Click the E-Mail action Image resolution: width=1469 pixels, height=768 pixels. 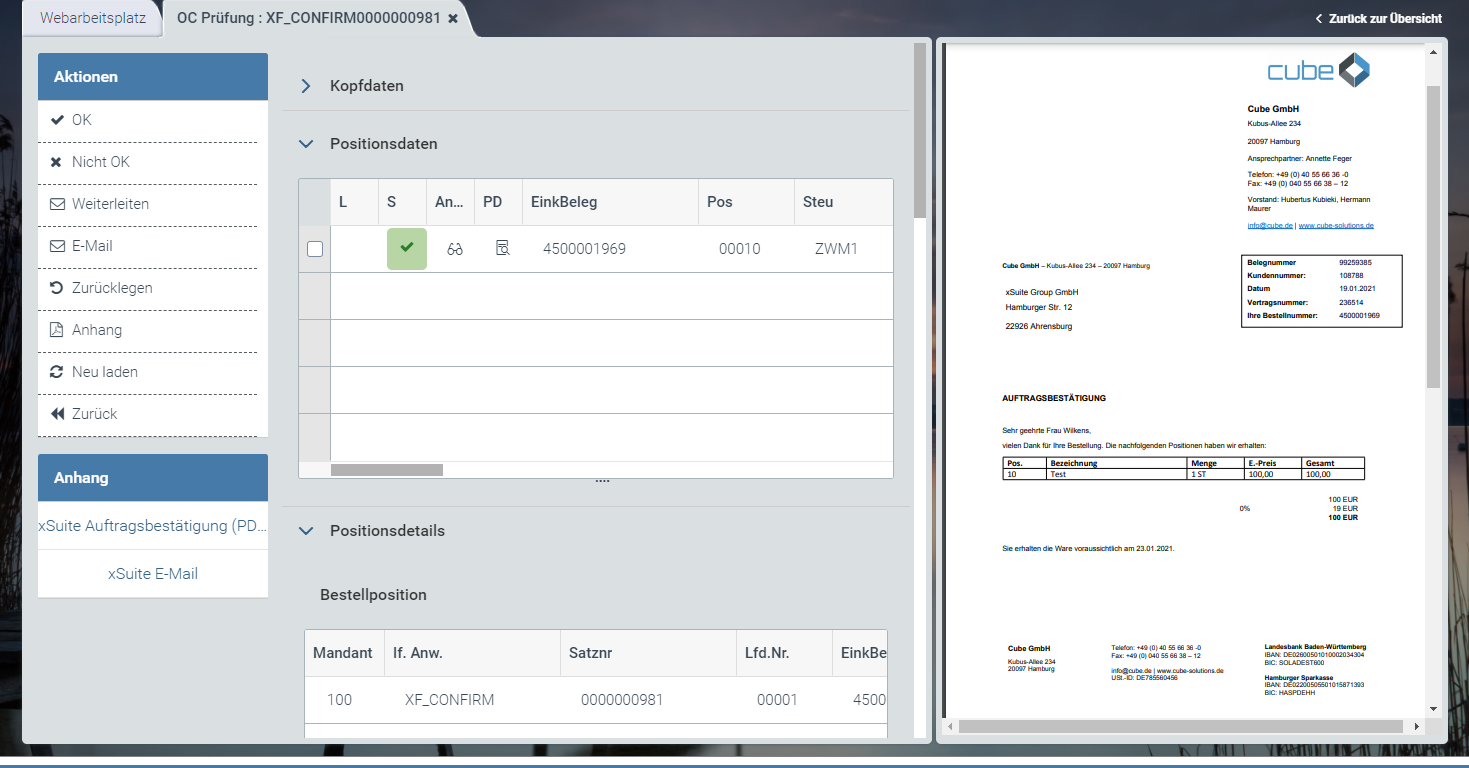pos(92,246)
